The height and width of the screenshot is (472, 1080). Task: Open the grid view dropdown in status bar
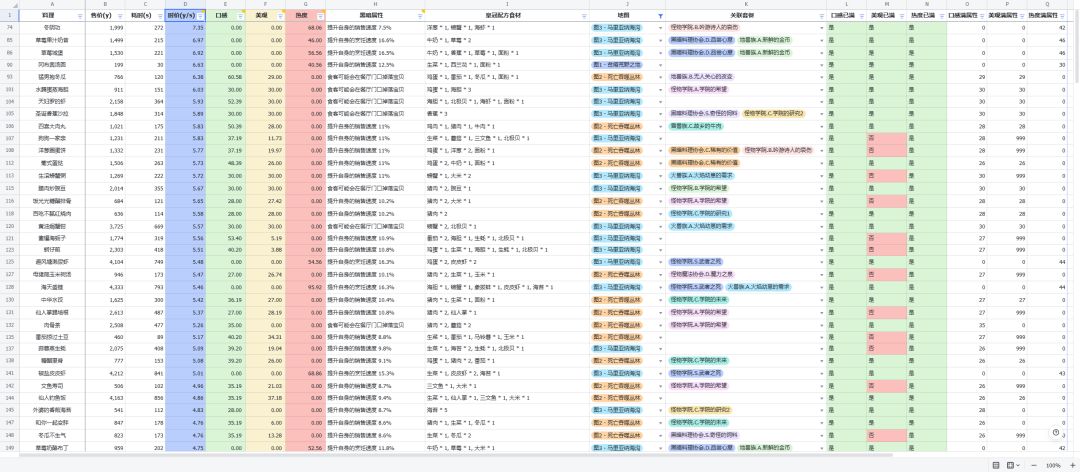pyautogui.click(x=1013, y=465)
